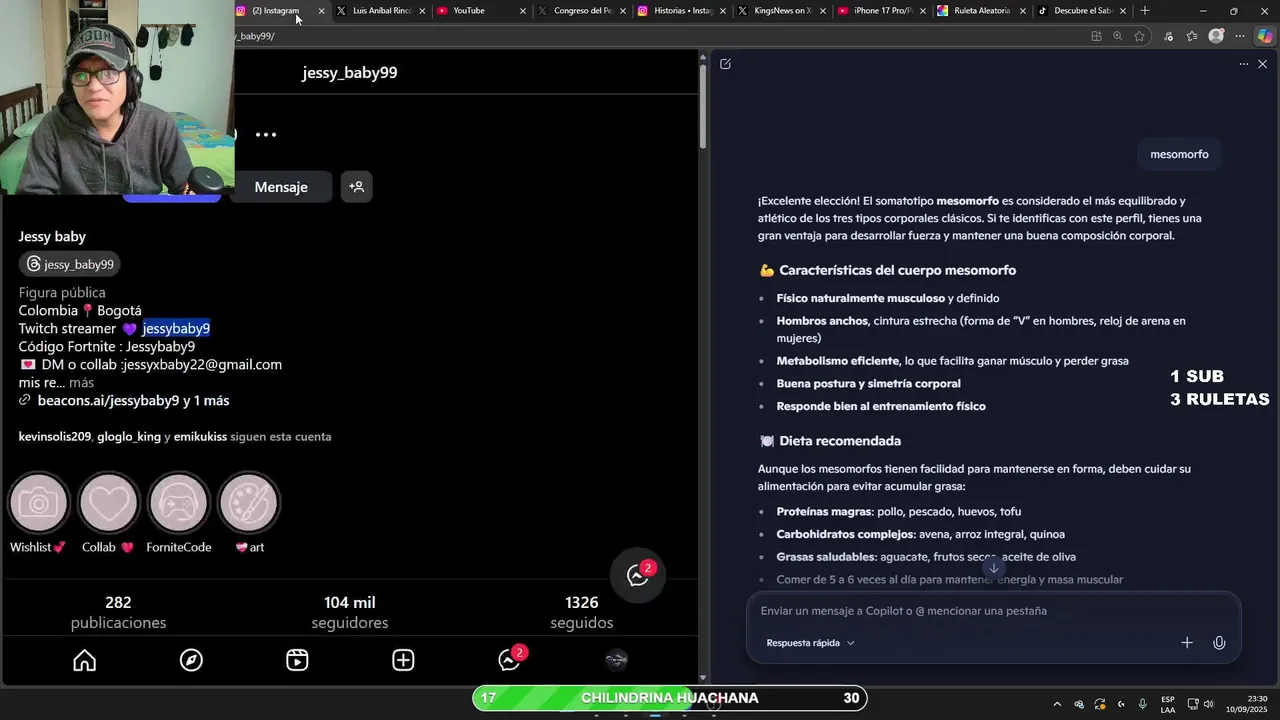Switch to KingsNews on X tab
The height and width of the screenshot is (720, 1280).
pyautogui.click(x=783, y=11)
